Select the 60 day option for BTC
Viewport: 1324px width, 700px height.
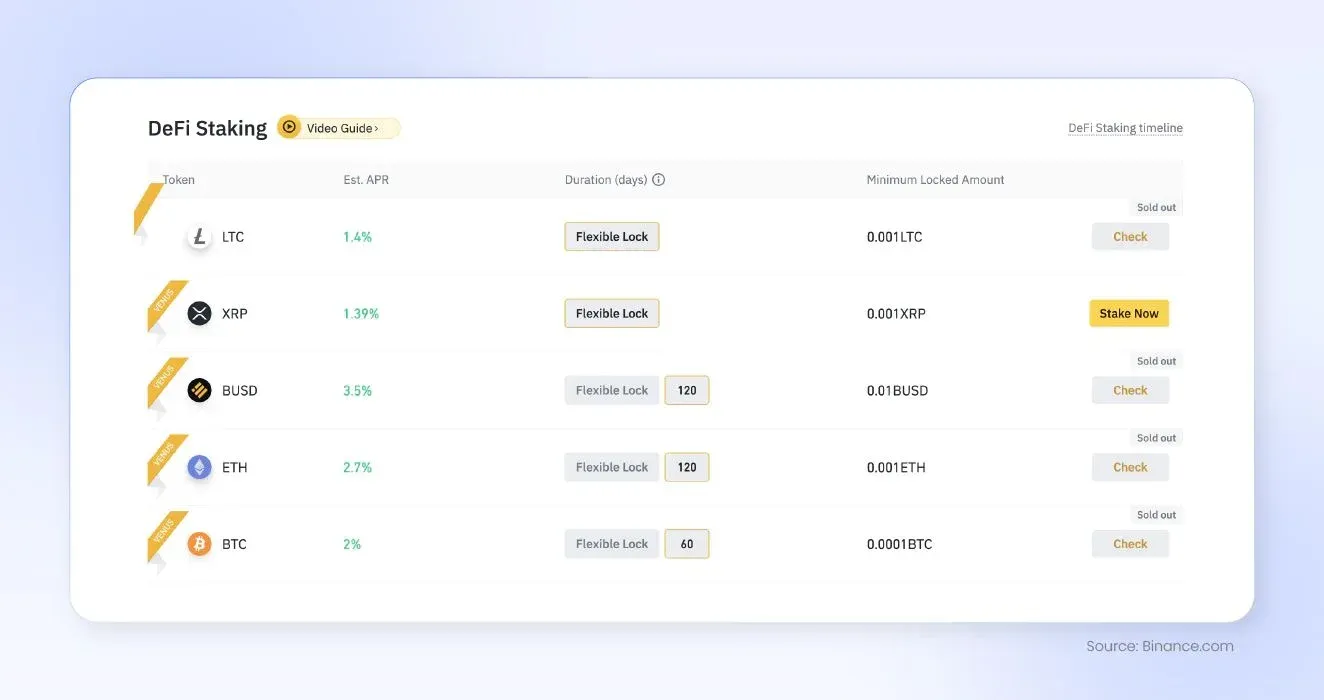tap(687, 543)
